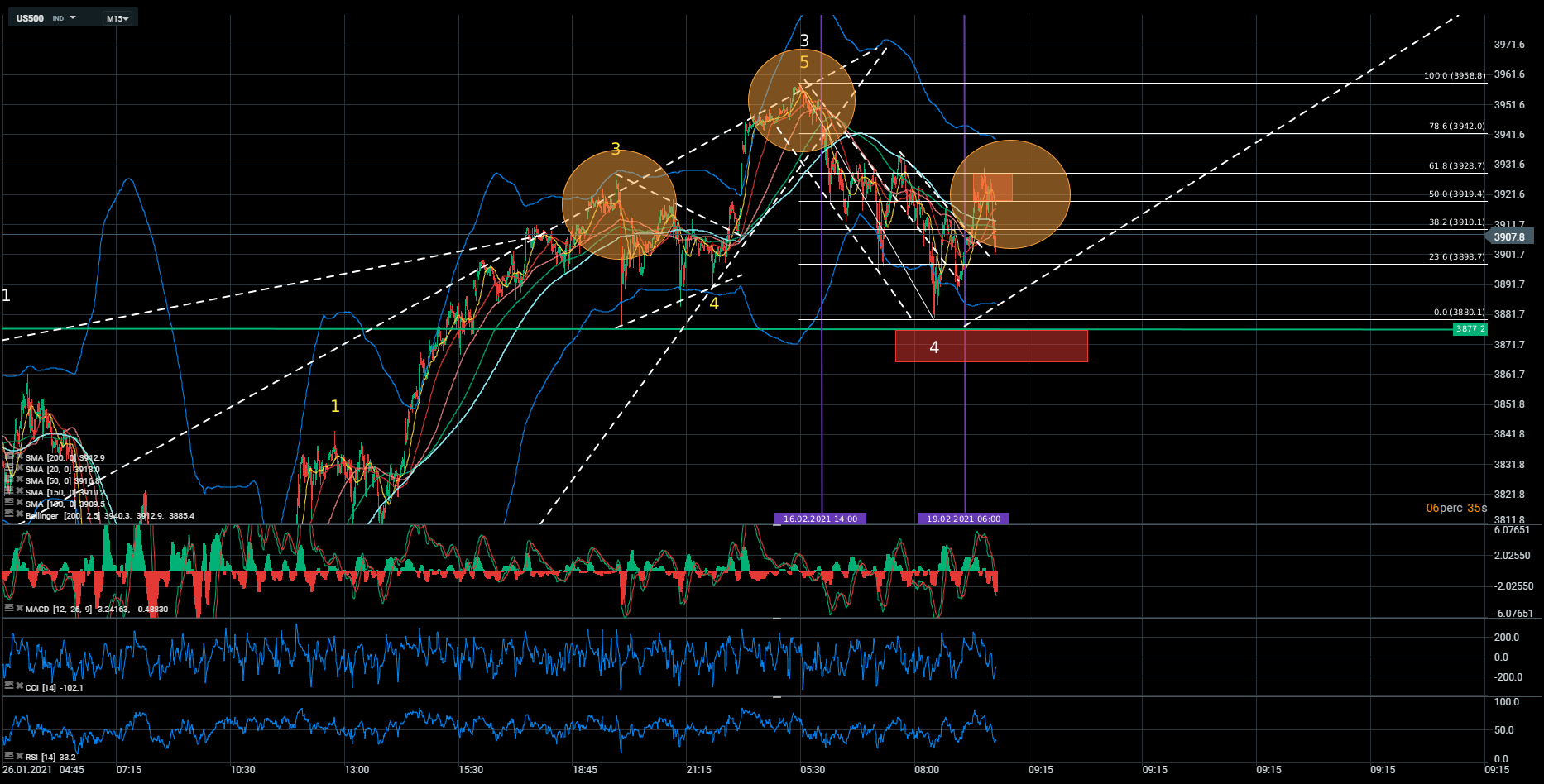This screenshot has width=1544, height=784.
Task: Remove the MACD indicator panel
Action: pyautogui.click(x=20, y=608)
